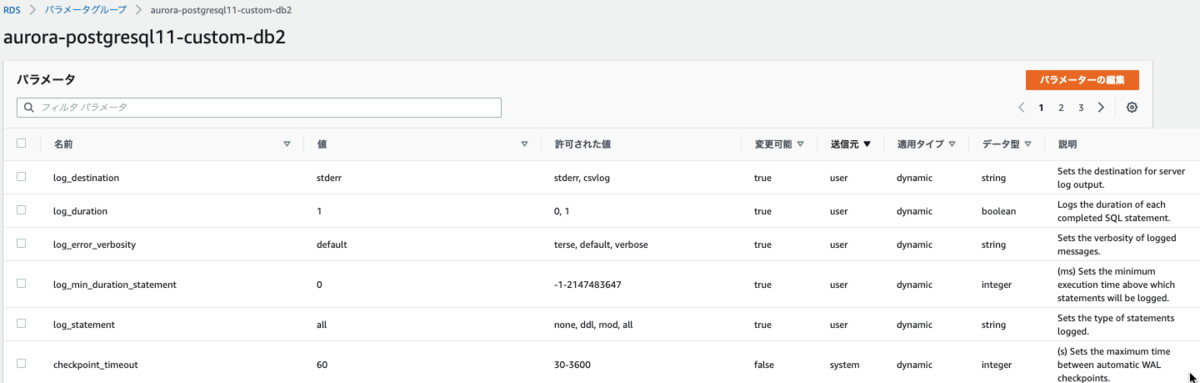
Task: Go to next page with right chevron
Action: click(1101, 108)
